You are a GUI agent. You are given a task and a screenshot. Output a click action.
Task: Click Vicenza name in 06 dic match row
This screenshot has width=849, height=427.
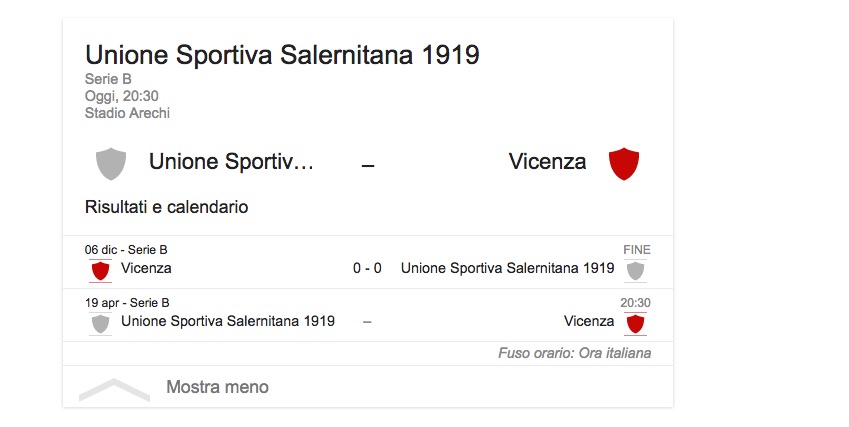pos(146,268)
